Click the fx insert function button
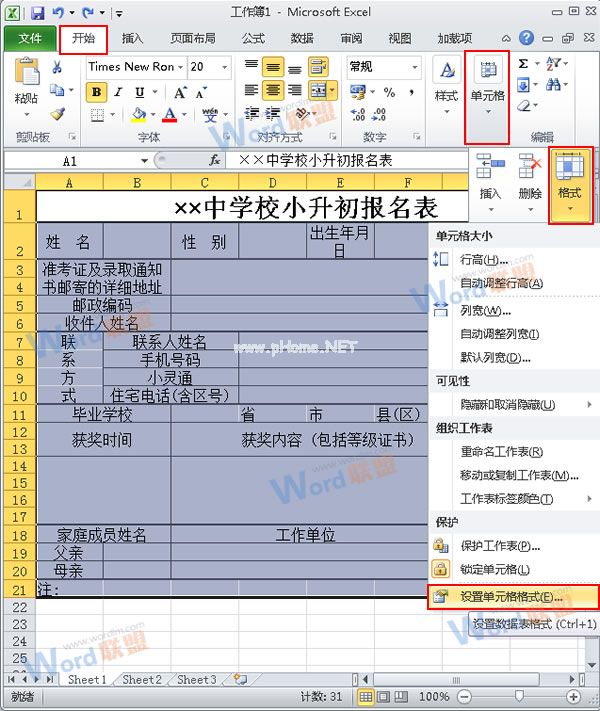Image resolution: width=600 pixels, height=711 pixels. click(x=215, y=160)
